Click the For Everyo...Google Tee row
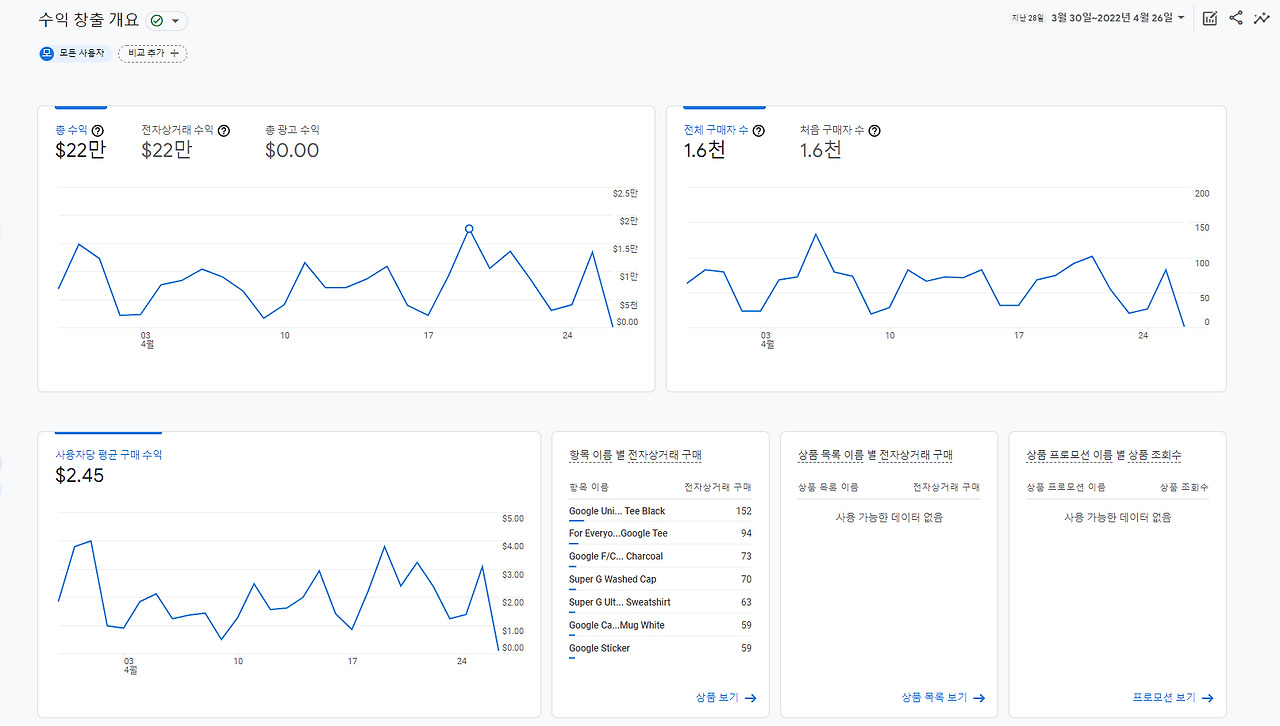Screen dimensions: 1280x726 (660, 534)
